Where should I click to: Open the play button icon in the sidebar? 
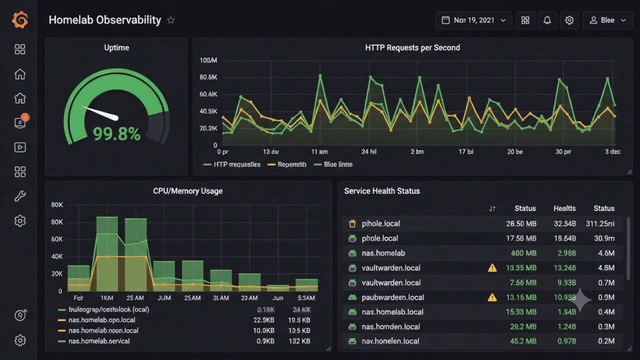pos(20,147)
